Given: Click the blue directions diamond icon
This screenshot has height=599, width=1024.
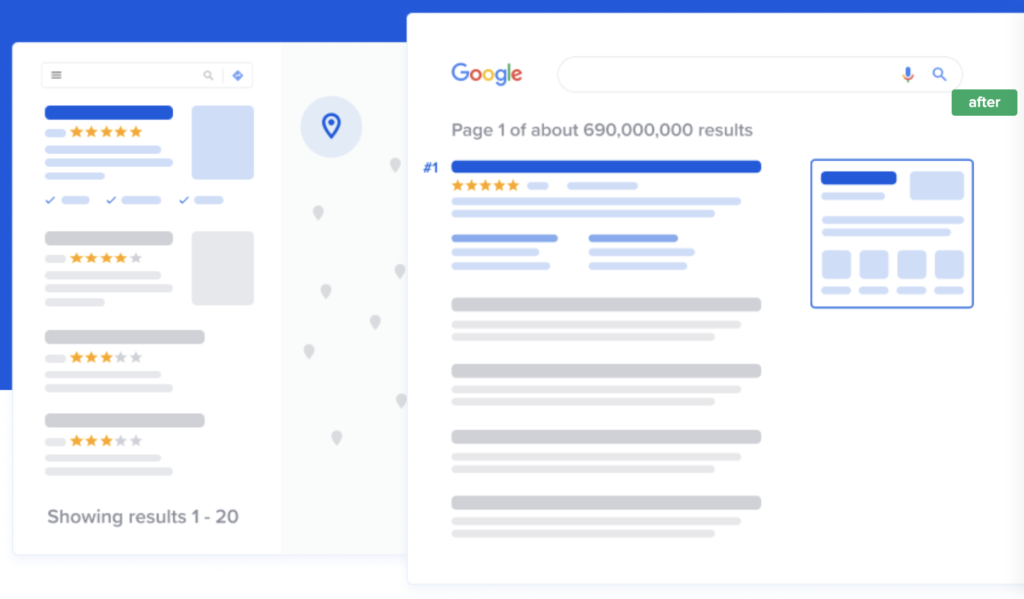Looking at the screenshot, I should 238,75.
